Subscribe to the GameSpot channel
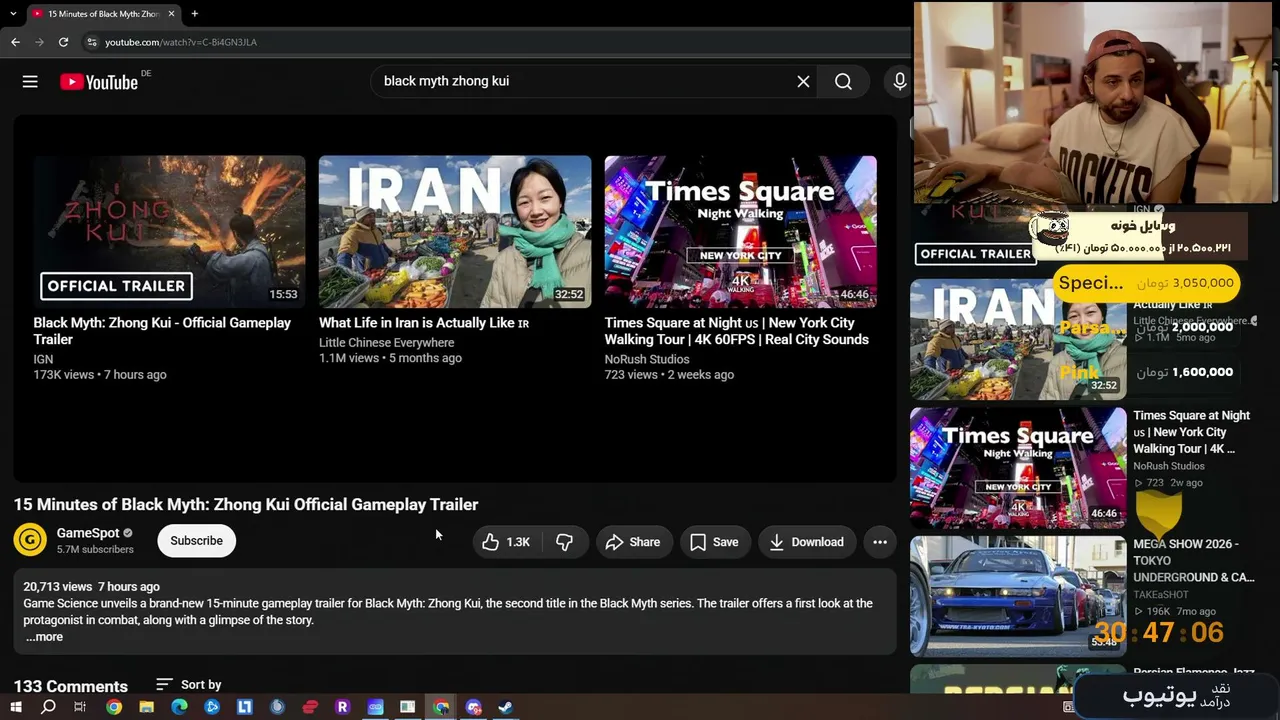1280x720 pixels. 196,541
